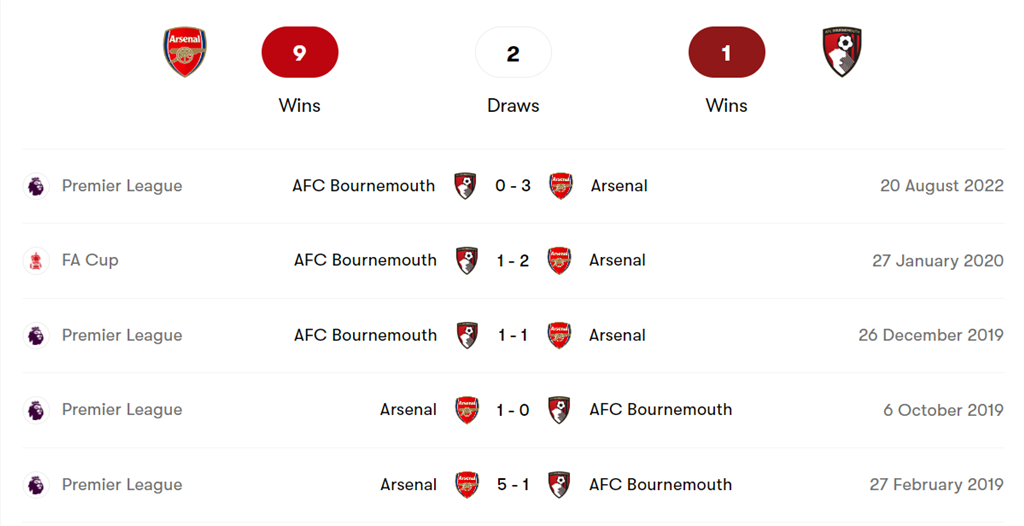Click the red 9 wins badge

click(300, 53)
